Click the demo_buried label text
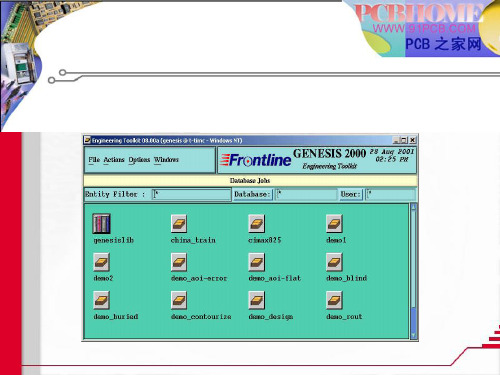500x375 pixels. [x=116, y=316]
